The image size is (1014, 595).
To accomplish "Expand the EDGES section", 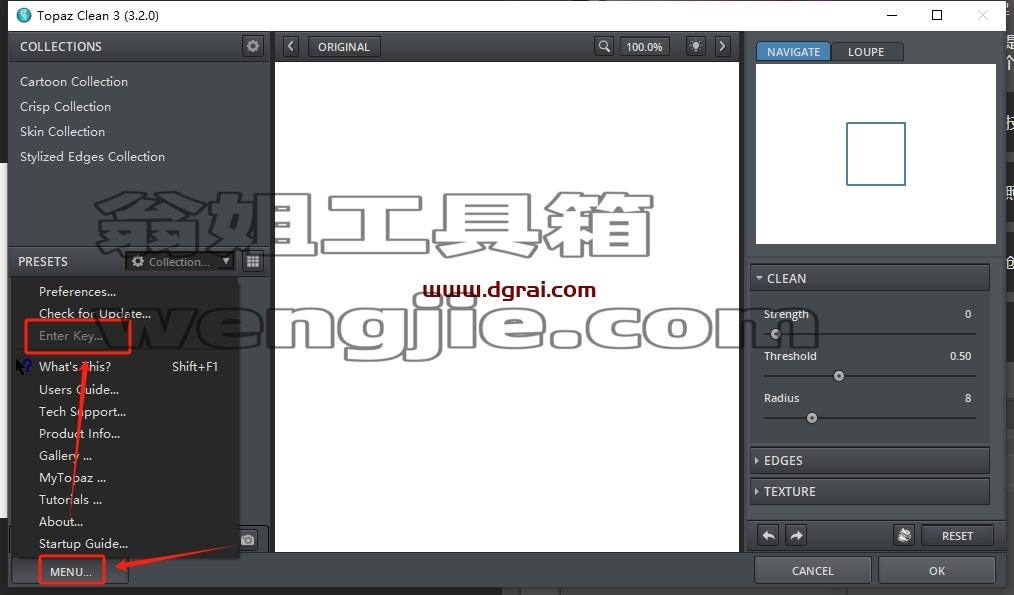I will [870, 460].
